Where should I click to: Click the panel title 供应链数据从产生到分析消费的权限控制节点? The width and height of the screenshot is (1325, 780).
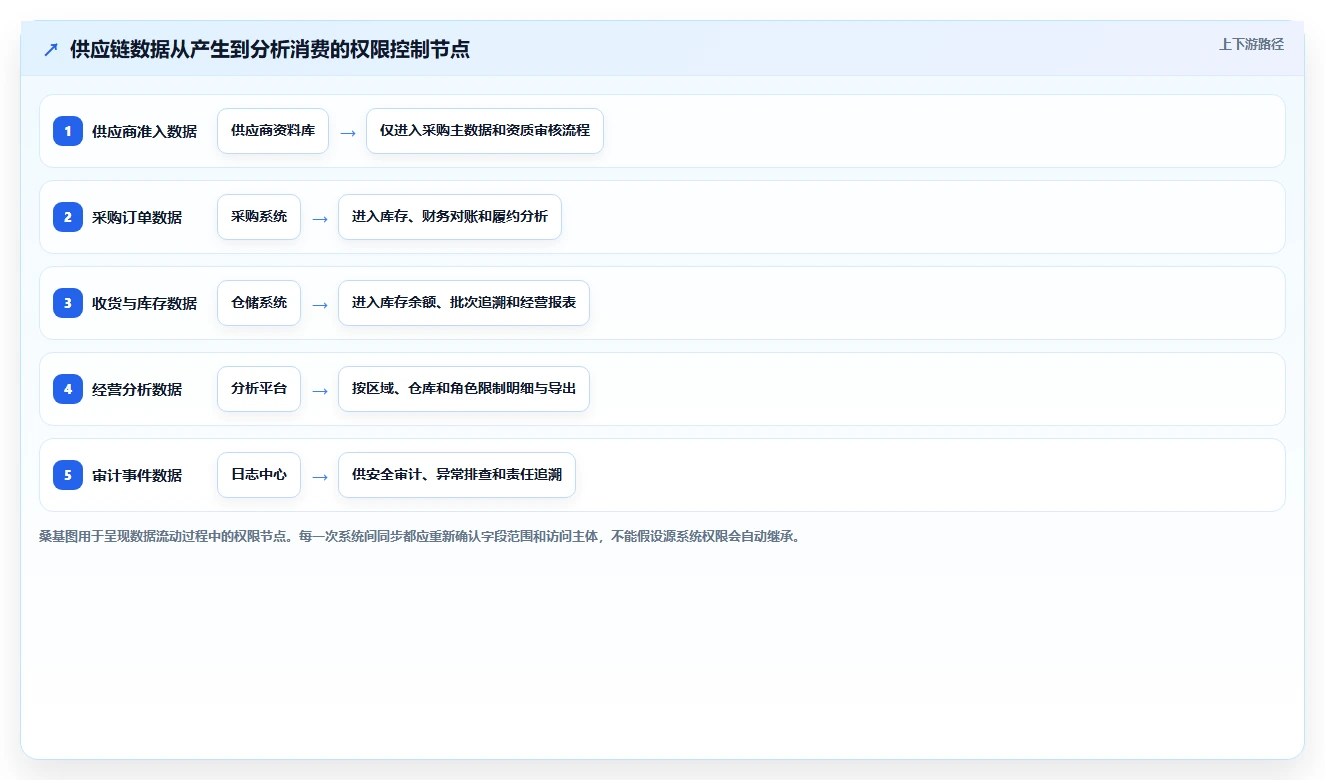270,50
